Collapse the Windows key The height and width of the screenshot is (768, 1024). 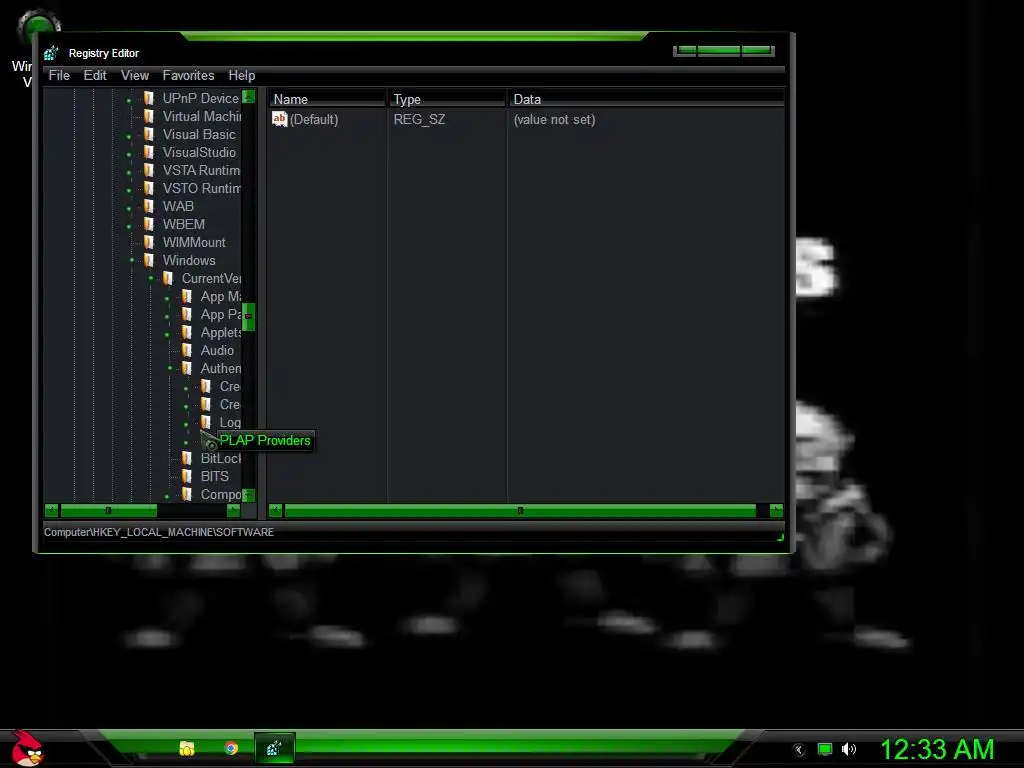point(132,260)
